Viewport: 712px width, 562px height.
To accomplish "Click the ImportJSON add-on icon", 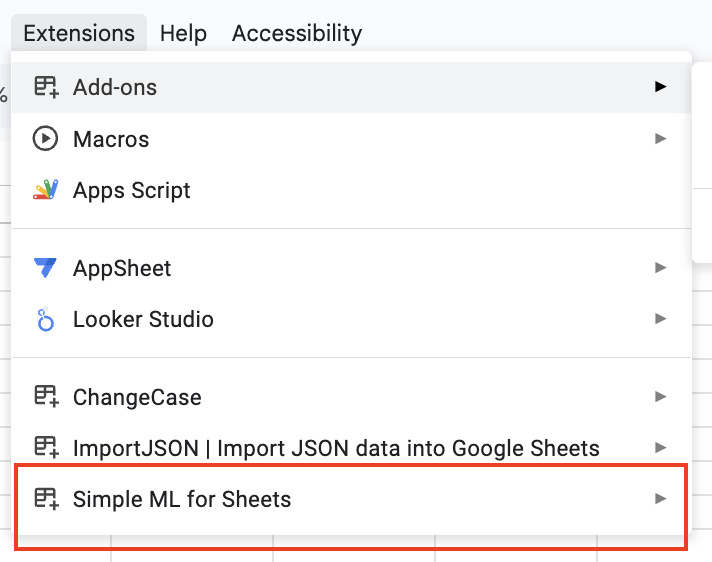I will 46,447.
